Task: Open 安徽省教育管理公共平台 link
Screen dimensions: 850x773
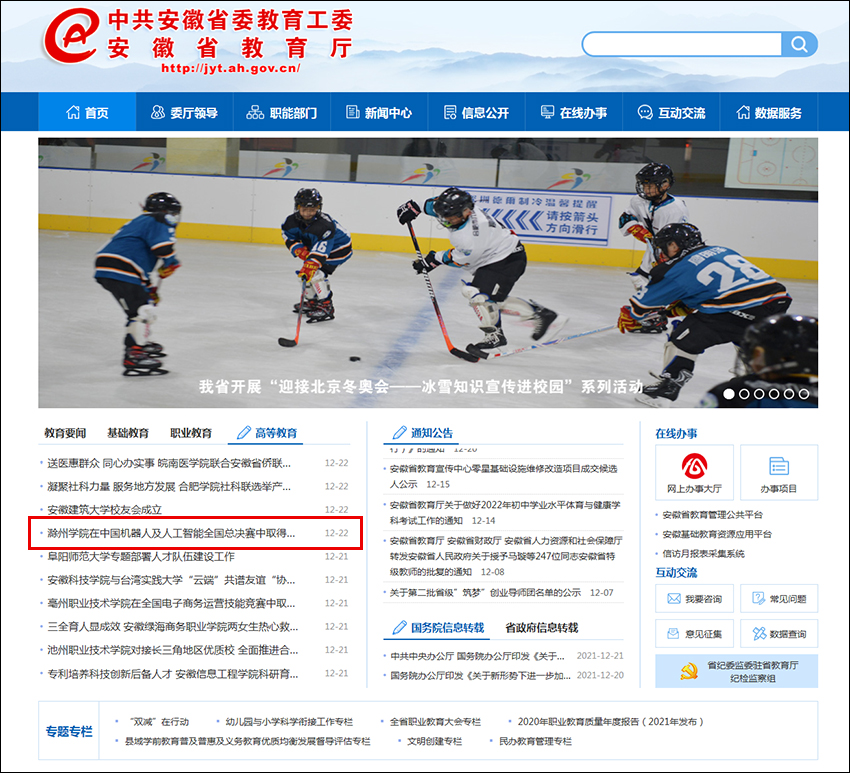Action: 712,514
